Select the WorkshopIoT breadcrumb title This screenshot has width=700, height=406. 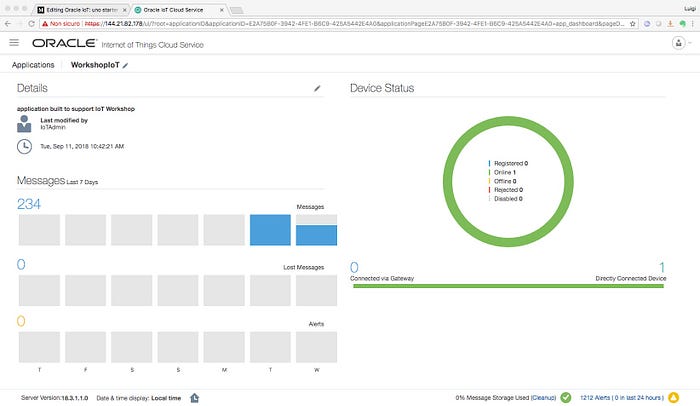(x=95, y=65)
